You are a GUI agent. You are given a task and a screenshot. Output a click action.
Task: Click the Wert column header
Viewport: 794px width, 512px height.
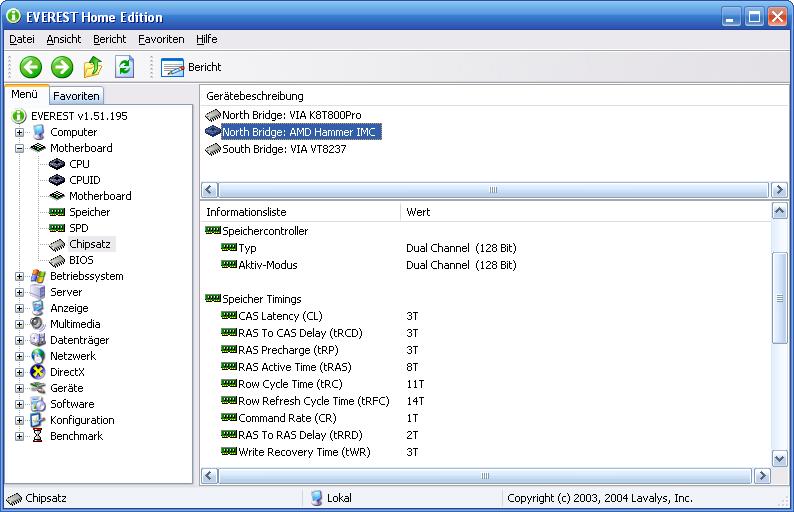585,212
